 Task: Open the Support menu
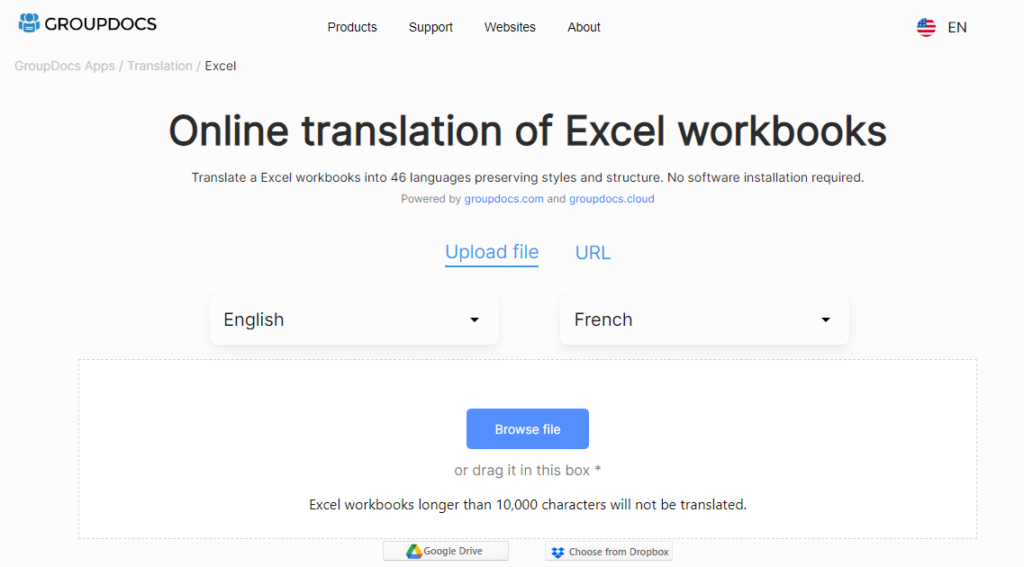tap(430, 27)
